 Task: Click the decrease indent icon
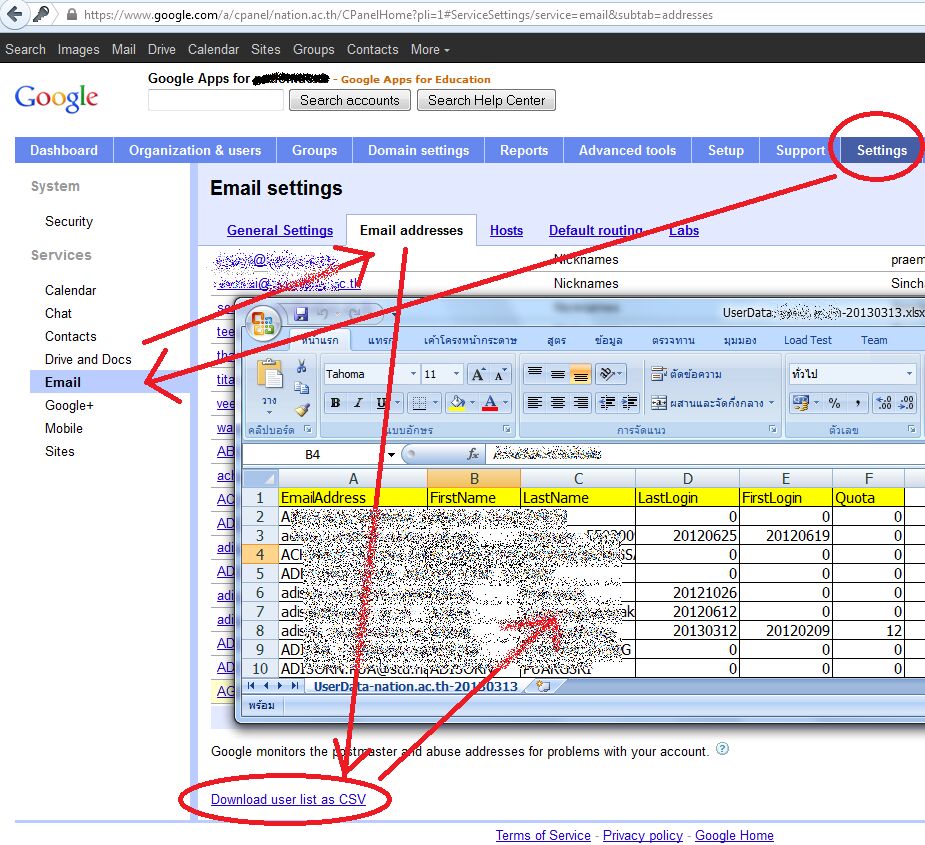point(607,403)
